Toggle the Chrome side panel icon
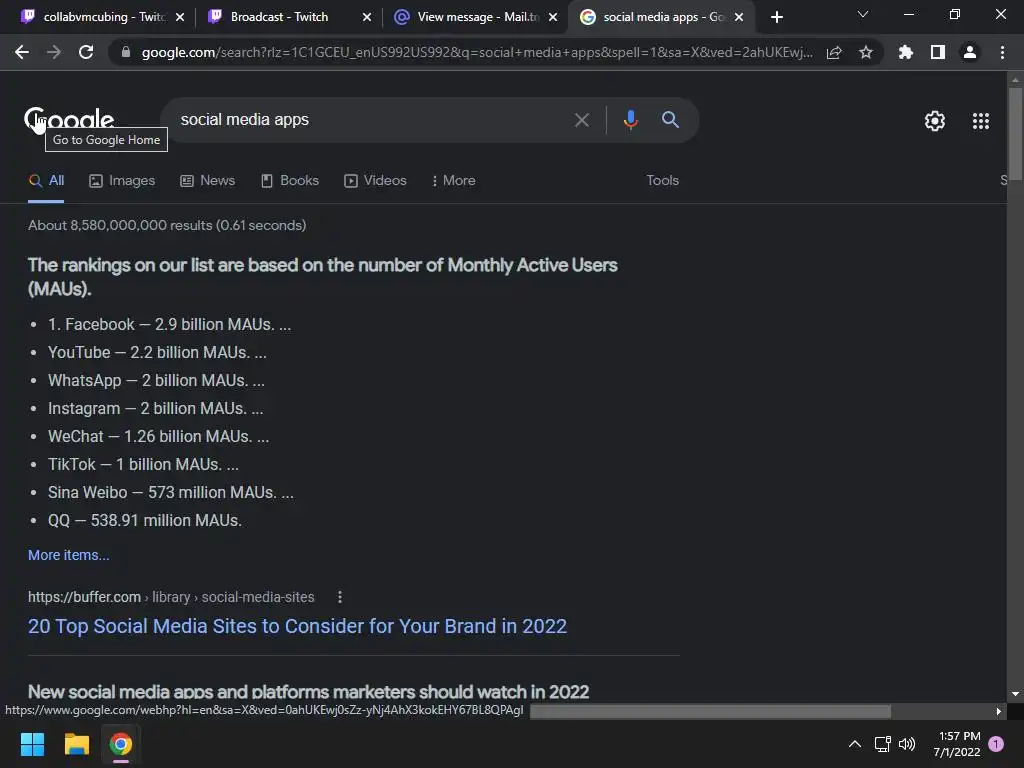 tap(938, 52)
